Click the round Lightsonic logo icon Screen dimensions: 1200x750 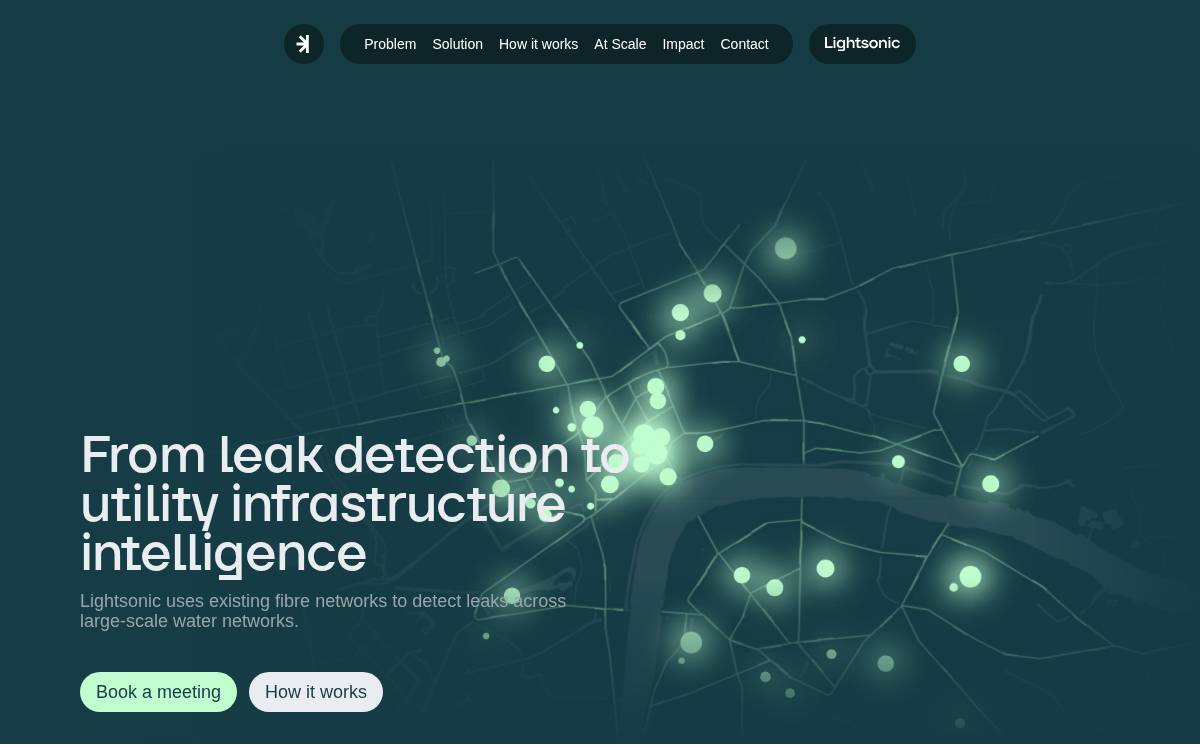pos(304,44)
